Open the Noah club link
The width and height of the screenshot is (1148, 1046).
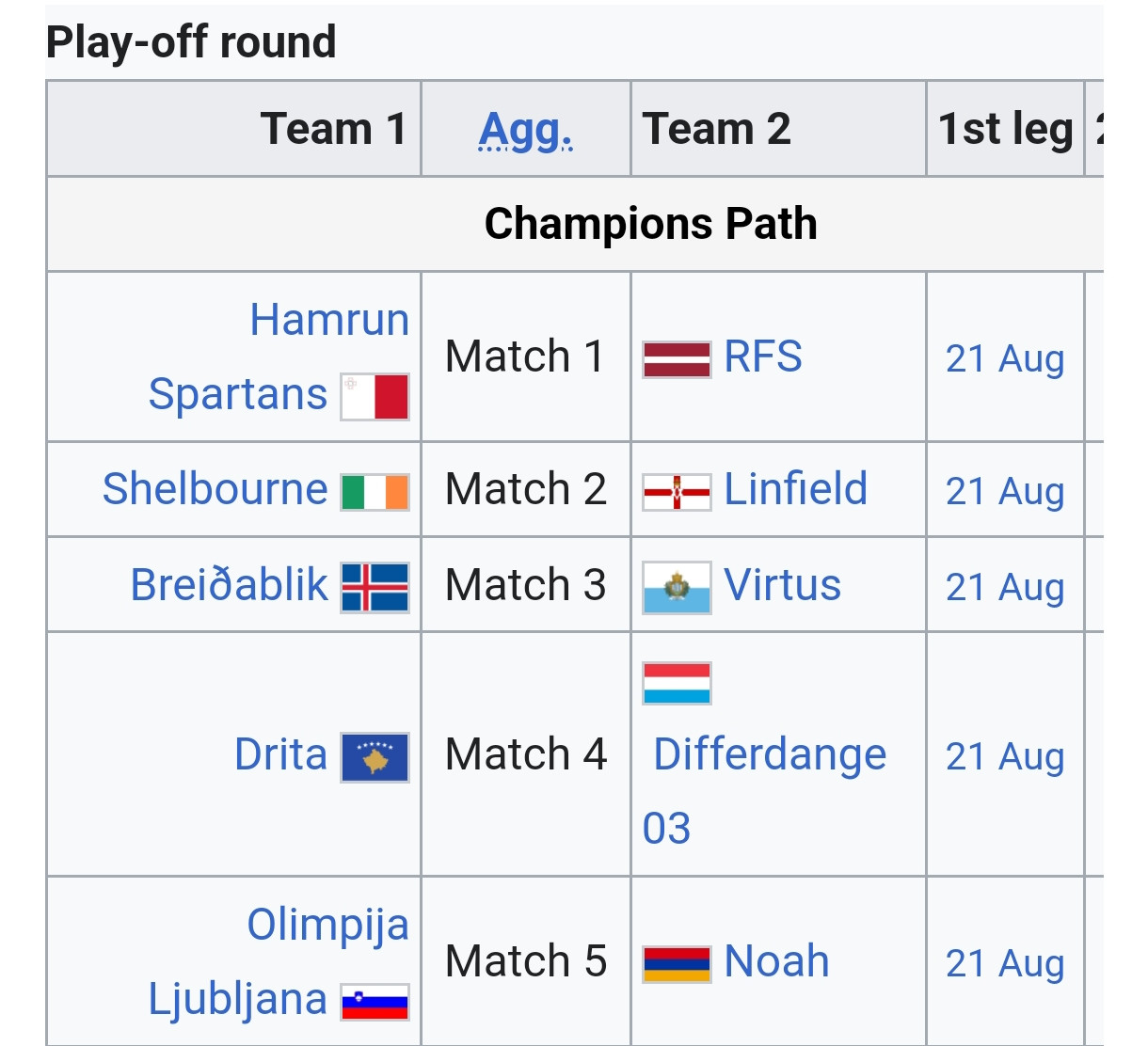click(776, 961)
